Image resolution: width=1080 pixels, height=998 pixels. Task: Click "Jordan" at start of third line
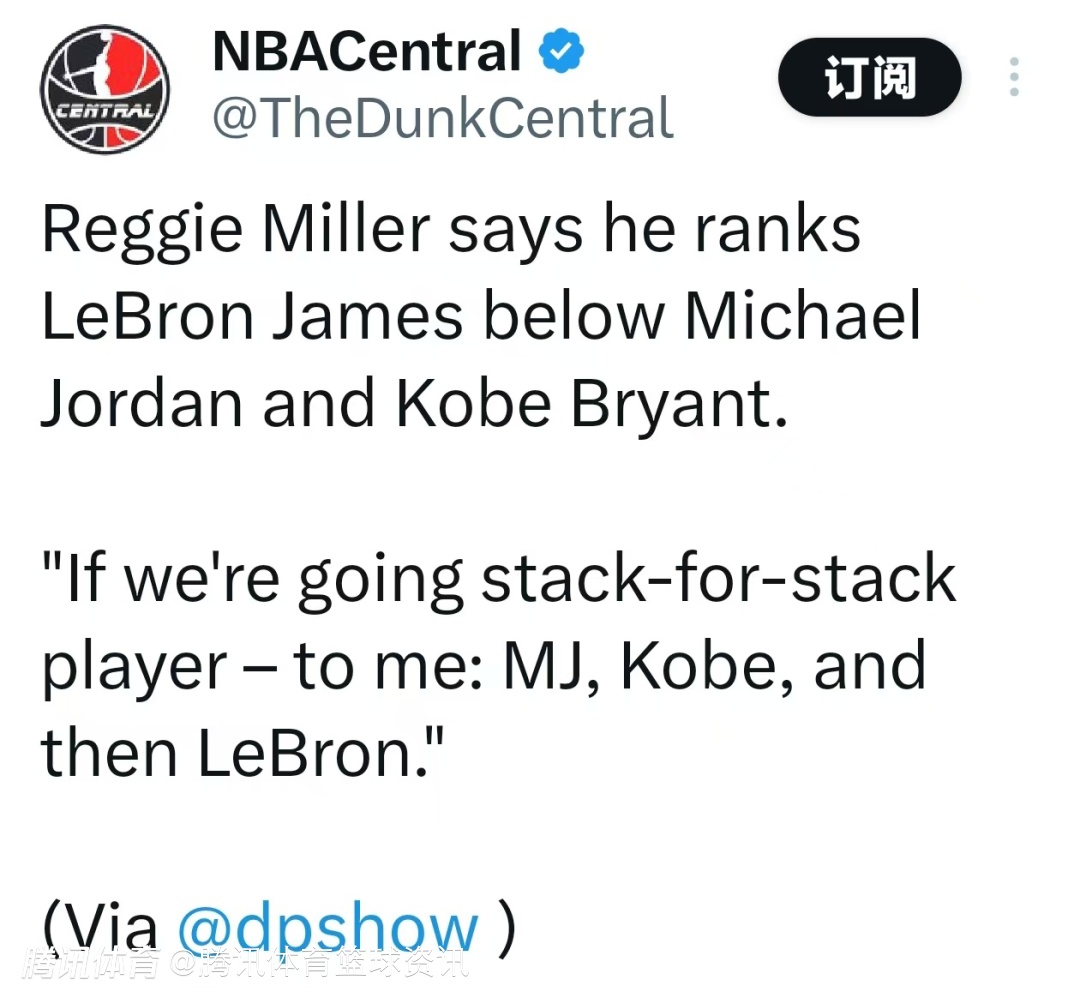[x=142, y=402]
